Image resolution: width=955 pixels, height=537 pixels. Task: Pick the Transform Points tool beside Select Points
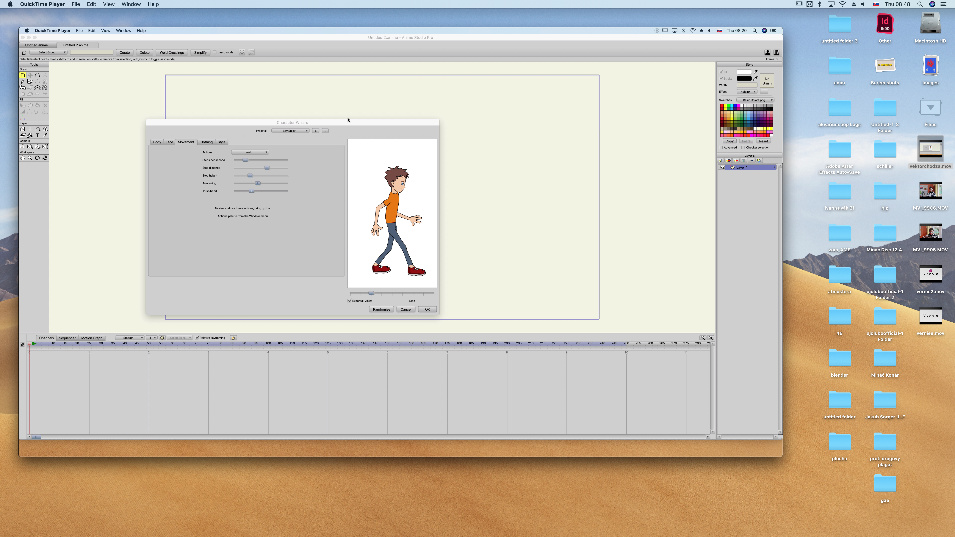pos(30,75)
